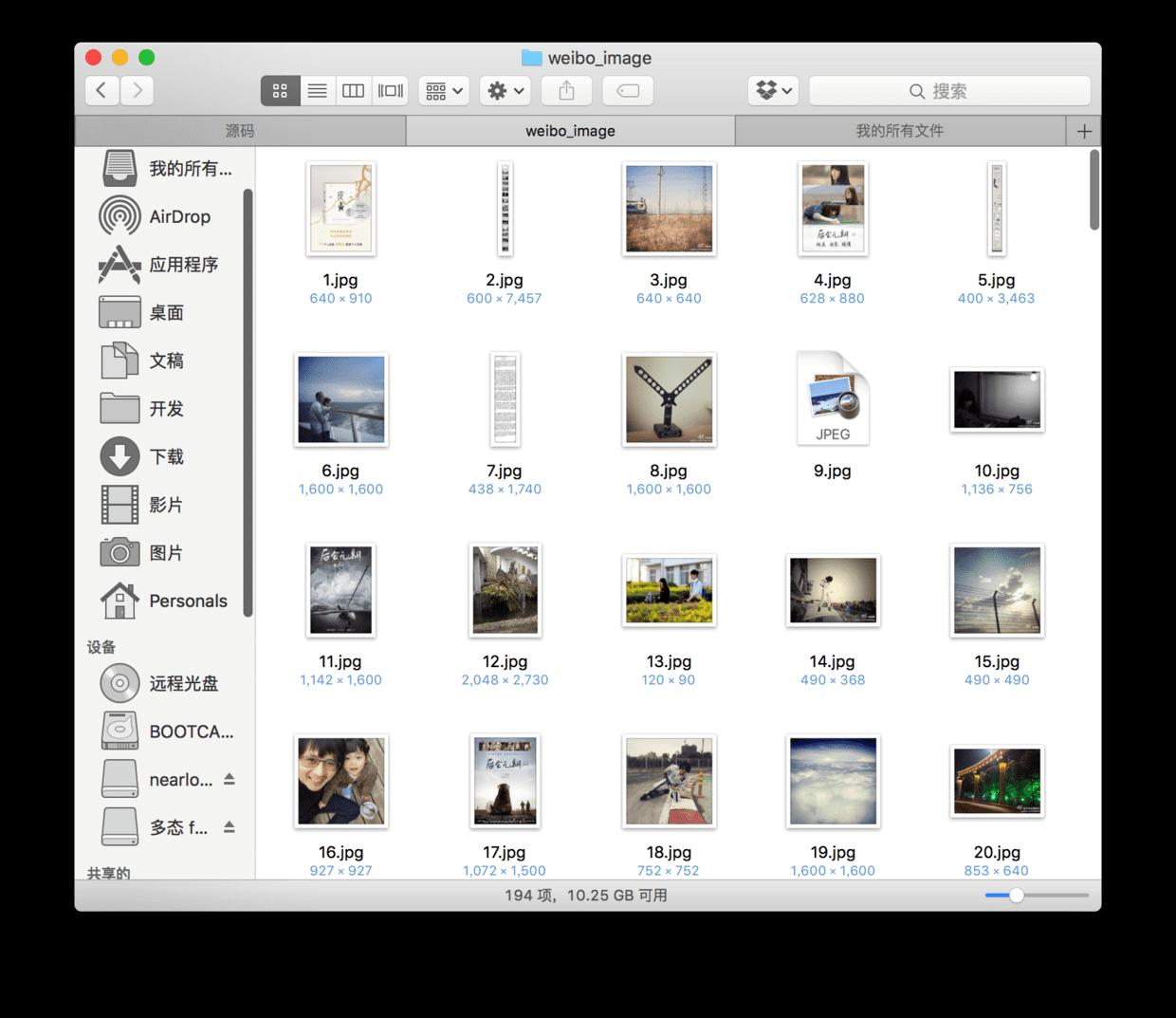Screen dimensions: 1176x1018
Task: Click the vertical scrollbar of file area
Action: click(1094, 190)
